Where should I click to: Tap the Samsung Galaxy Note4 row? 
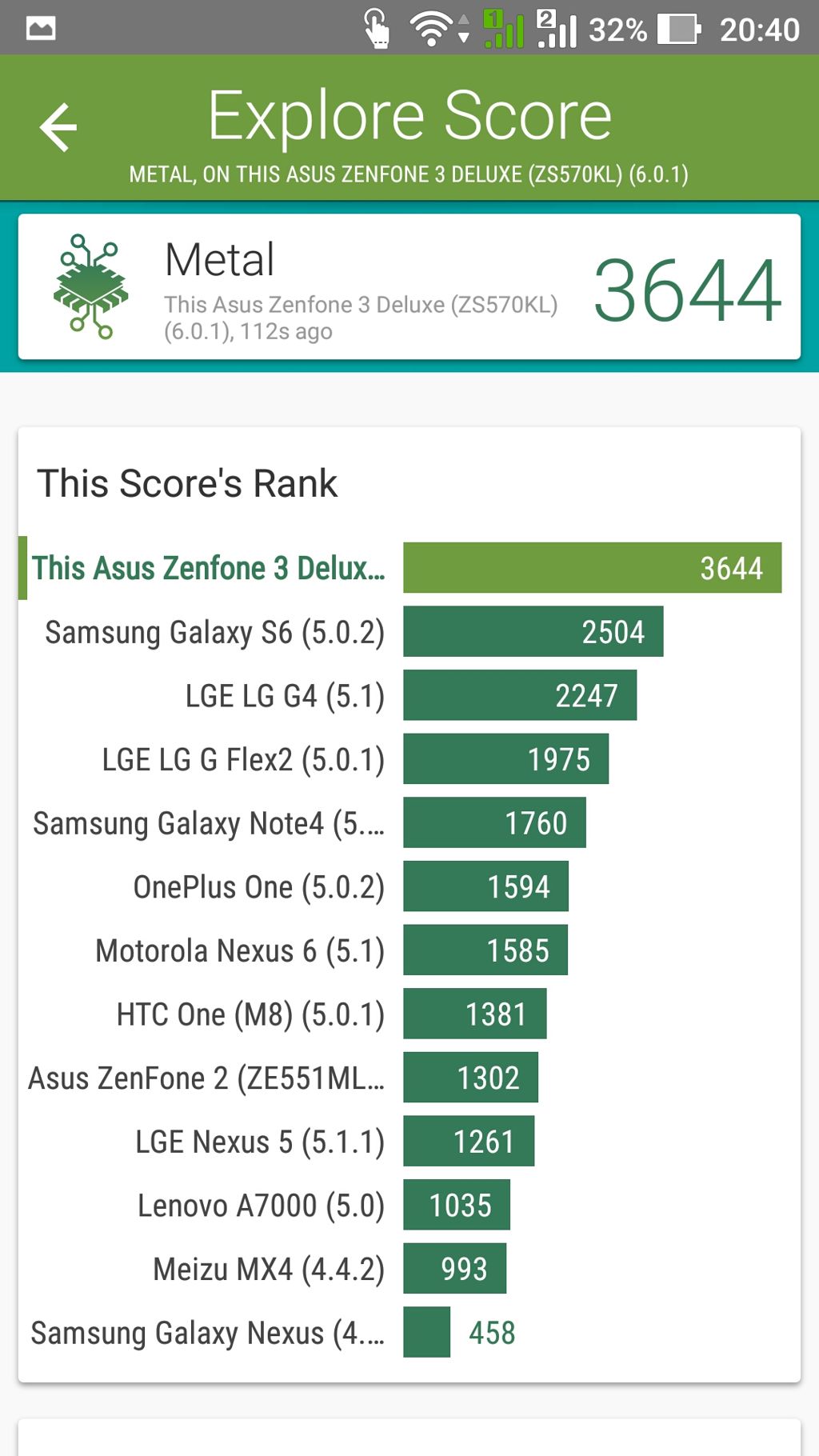[400, 823]
